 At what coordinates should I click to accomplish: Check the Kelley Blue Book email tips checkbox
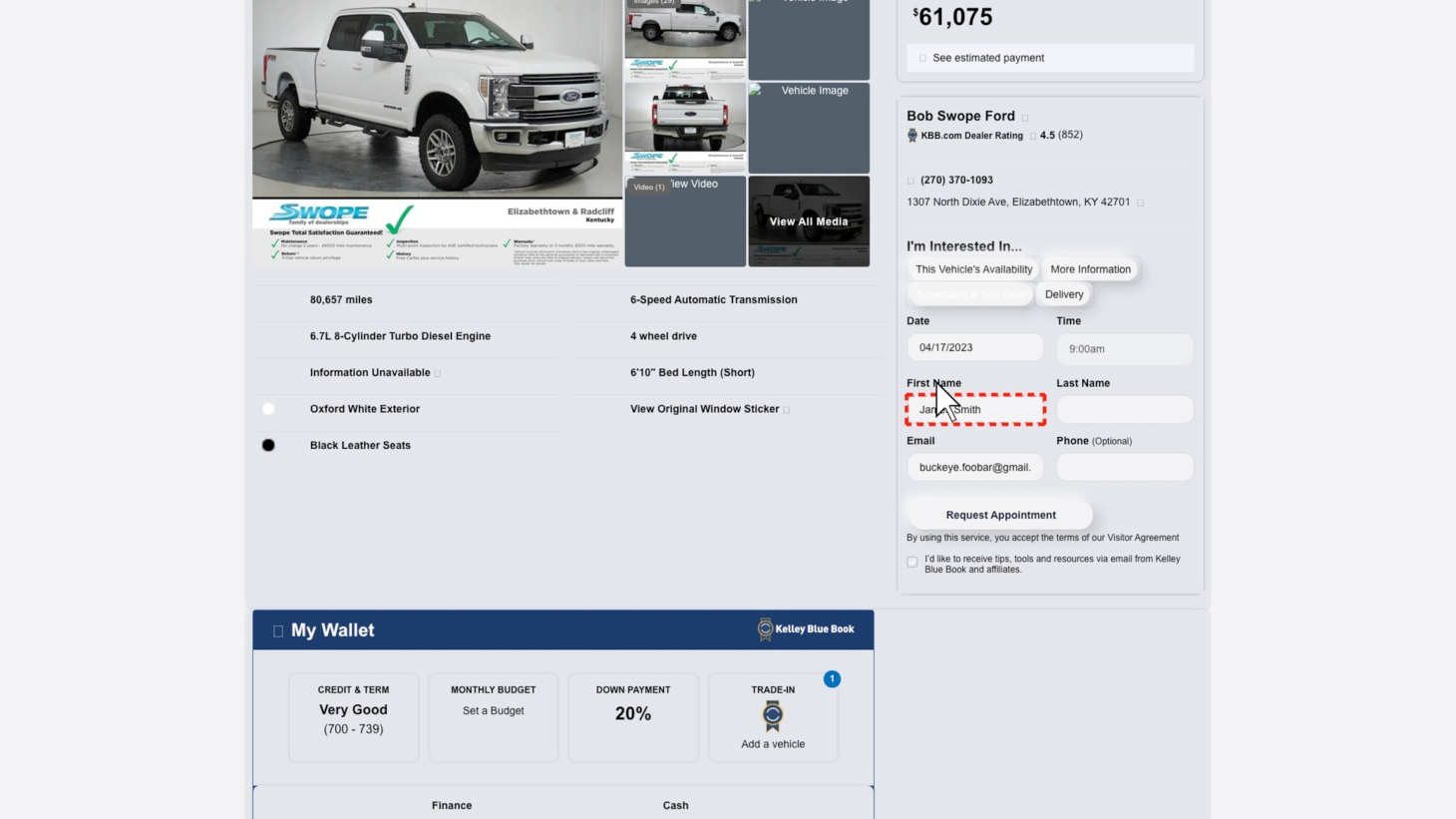pyautogui.click(x=912, y=562)
